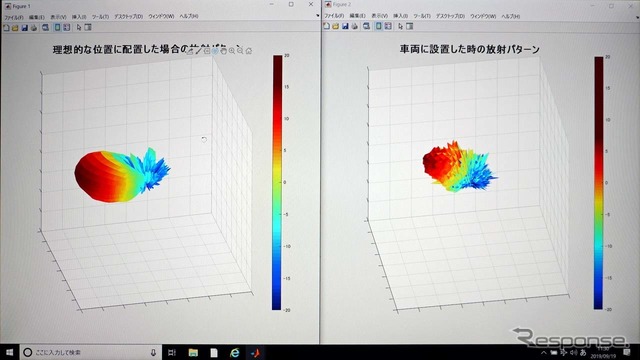Image resolution: width=640 pixels, height=360 pixels.
Task: Open デスクトップ(D) menu in Figure 2
Action: [450, 16]
